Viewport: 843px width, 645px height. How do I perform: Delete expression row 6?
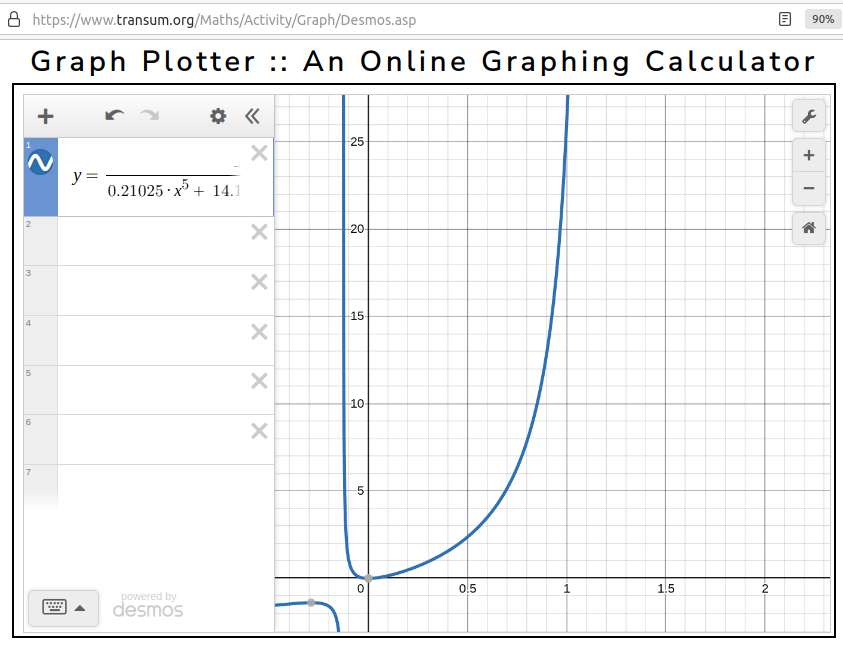[259, 431]
